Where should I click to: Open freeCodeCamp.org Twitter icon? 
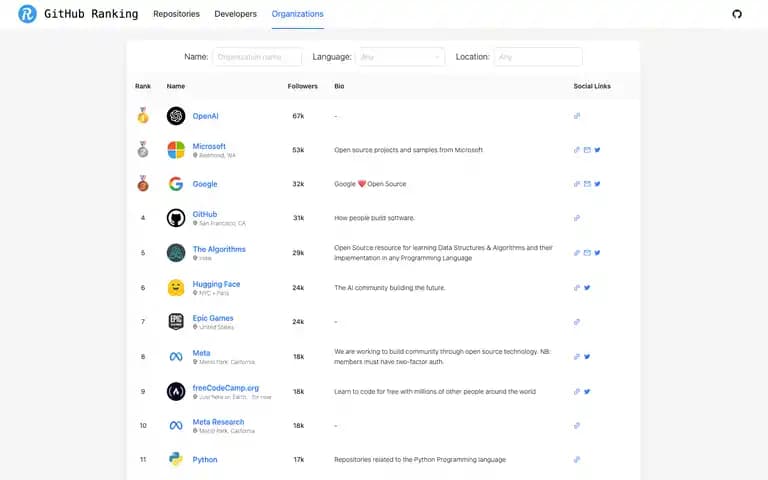coord(587,391)
